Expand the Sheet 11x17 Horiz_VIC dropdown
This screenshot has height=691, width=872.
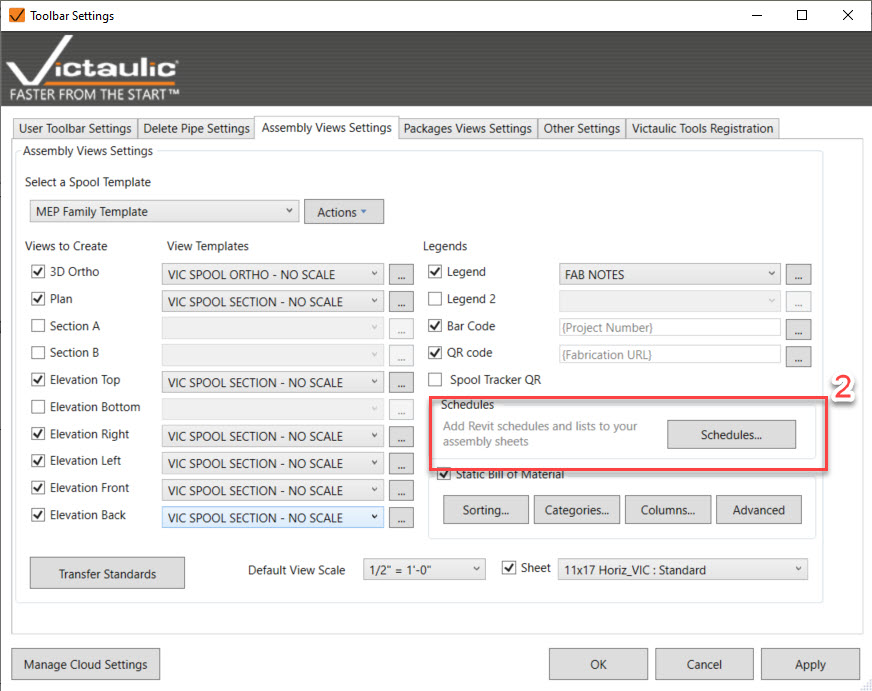pyautogui.click(x=682, y=570)
